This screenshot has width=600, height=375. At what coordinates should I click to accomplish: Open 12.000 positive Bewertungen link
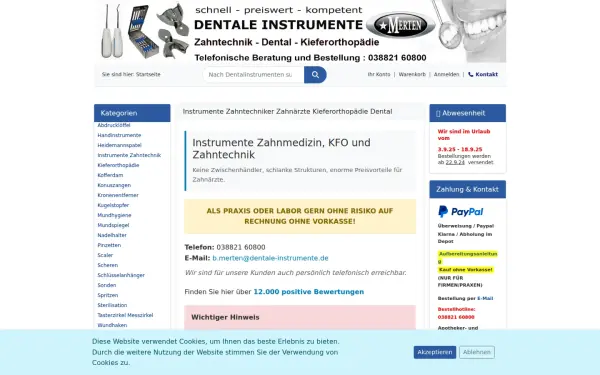coord(308,292)
